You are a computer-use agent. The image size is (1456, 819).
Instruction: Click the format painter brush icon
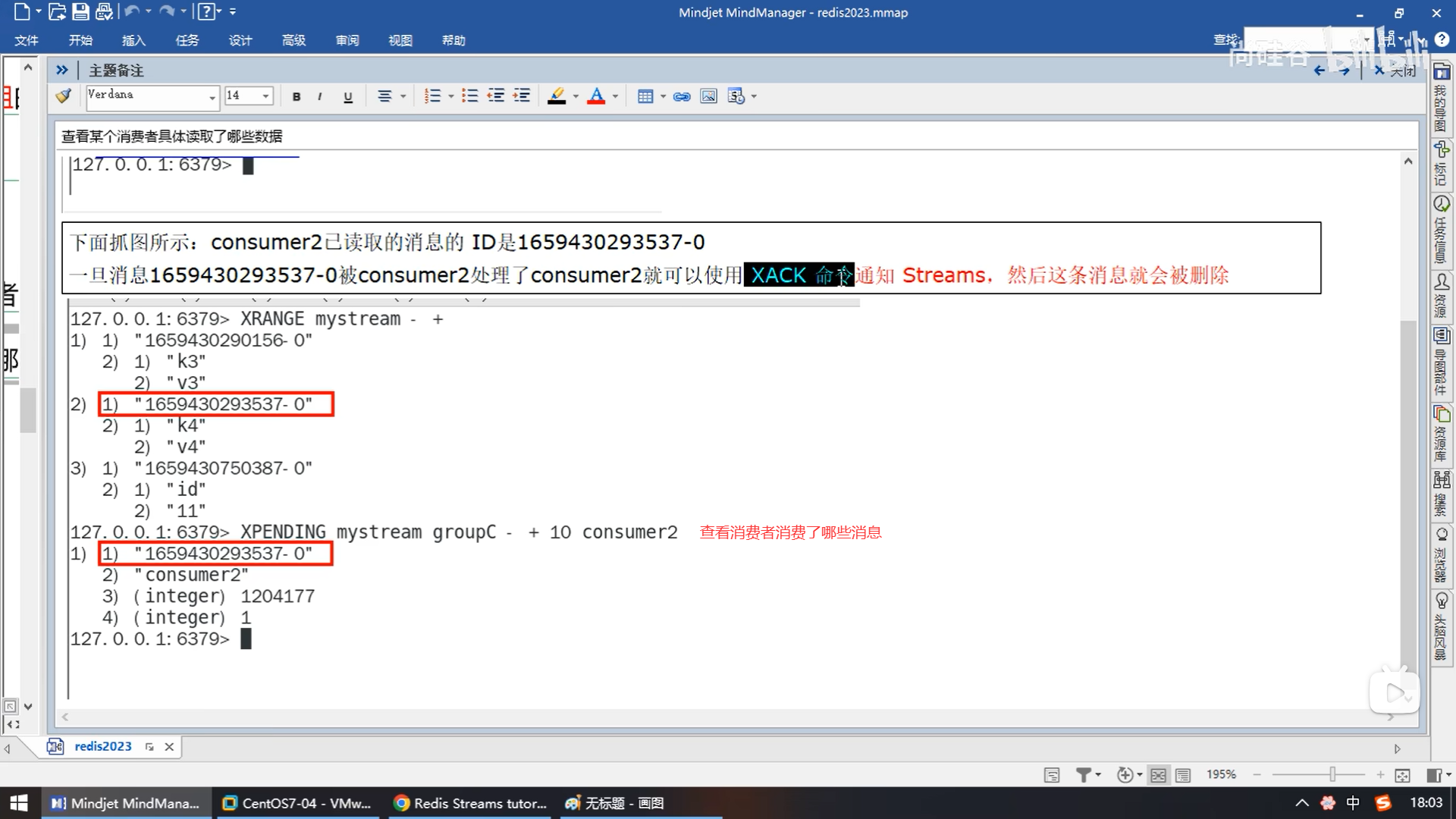(64, 96)
